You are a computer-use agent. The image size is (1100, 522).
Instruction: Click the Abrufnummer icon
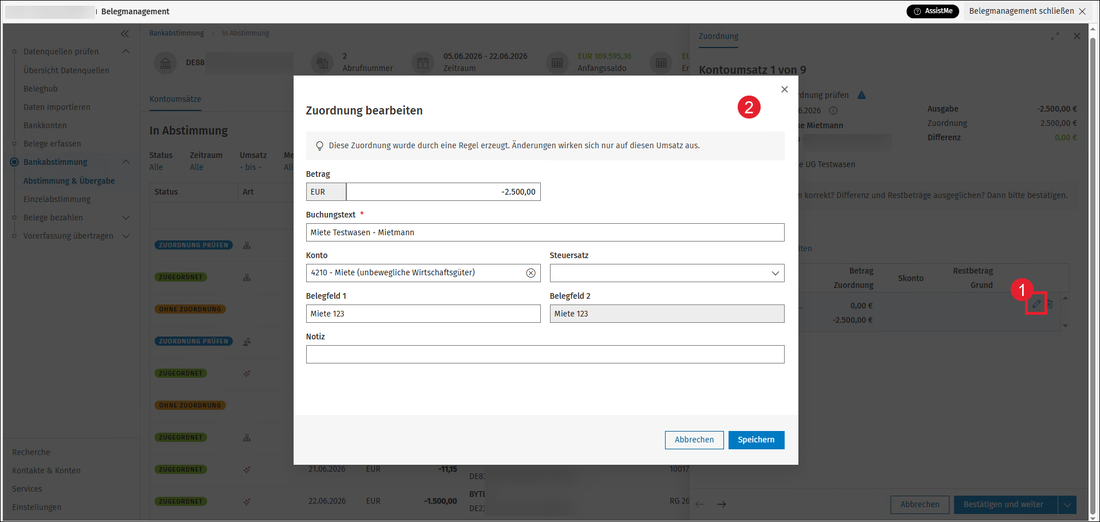322,63
